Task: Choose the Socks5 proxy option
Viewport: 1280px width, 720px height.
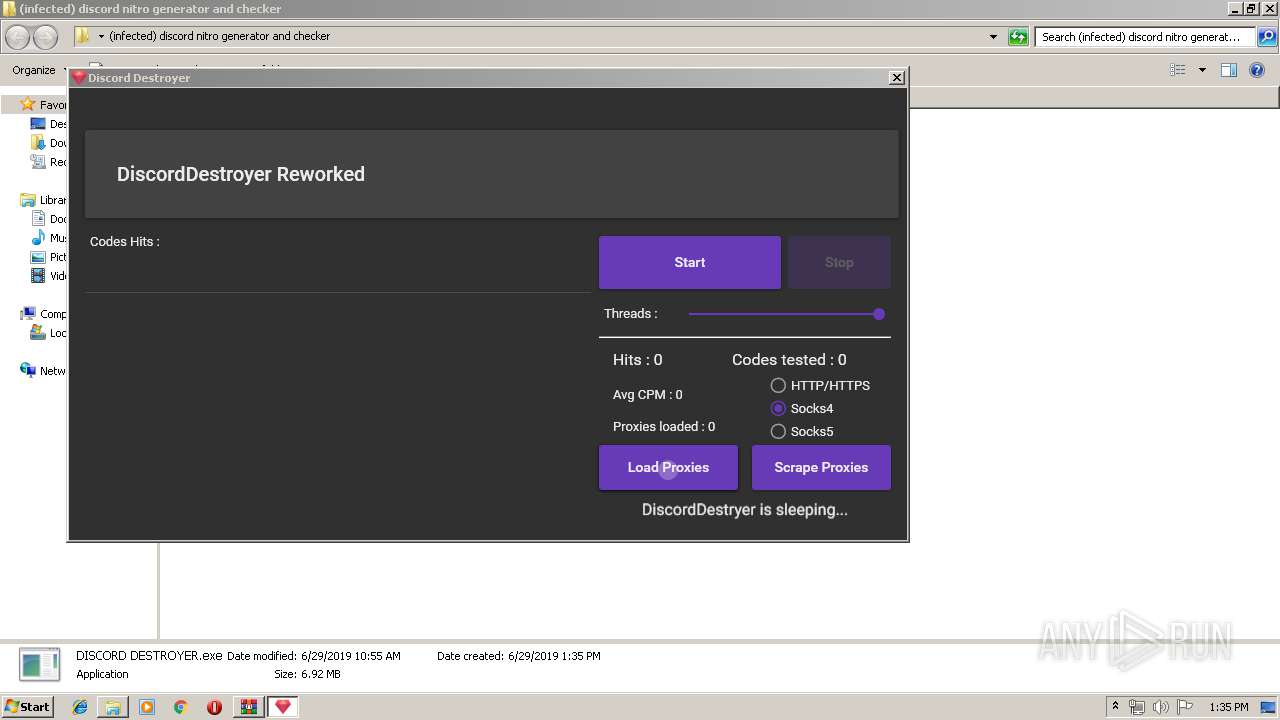Action: [778, 431]
